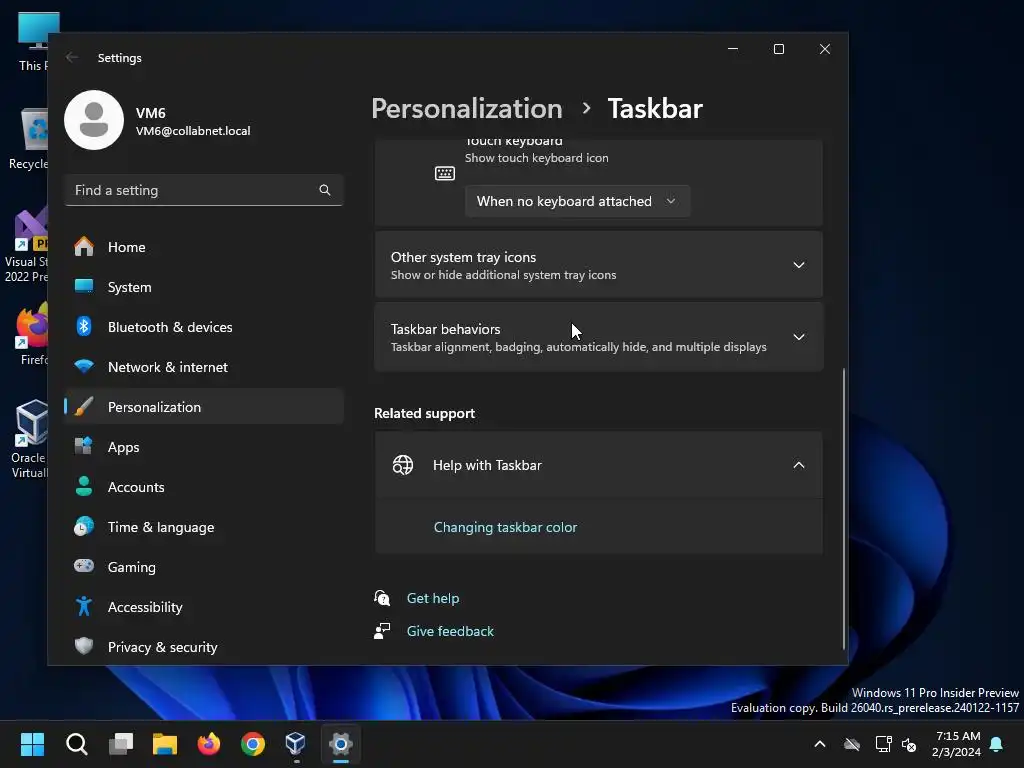The height and width of the screenshot is (768, 1024).
Task: Click the search magnifier in Find a setting
Action: [x=325, y=190]
